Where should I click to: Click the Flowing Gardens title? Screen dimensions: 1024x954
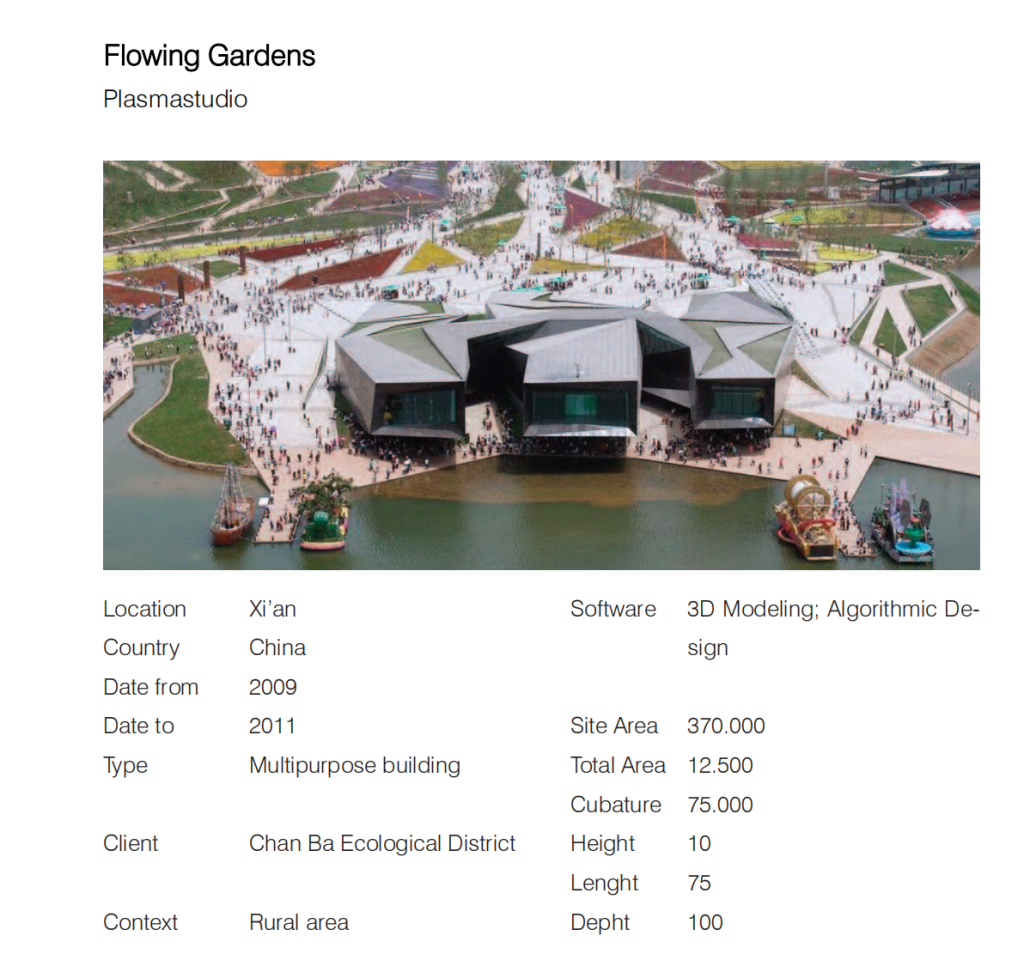[209, 56]
